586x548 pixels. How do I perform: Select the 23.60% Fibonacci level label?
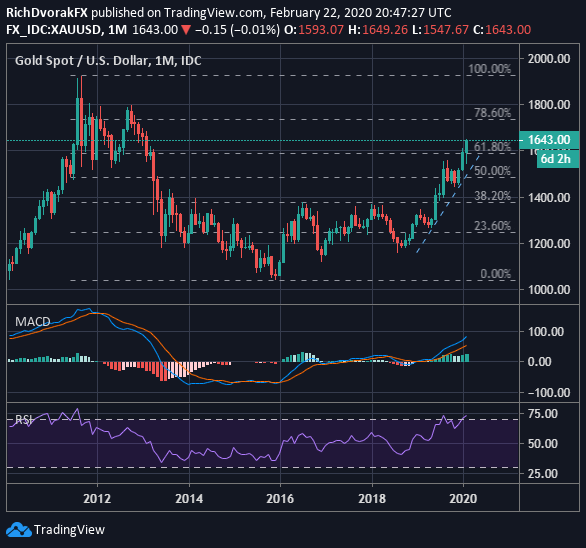(493, 226)
